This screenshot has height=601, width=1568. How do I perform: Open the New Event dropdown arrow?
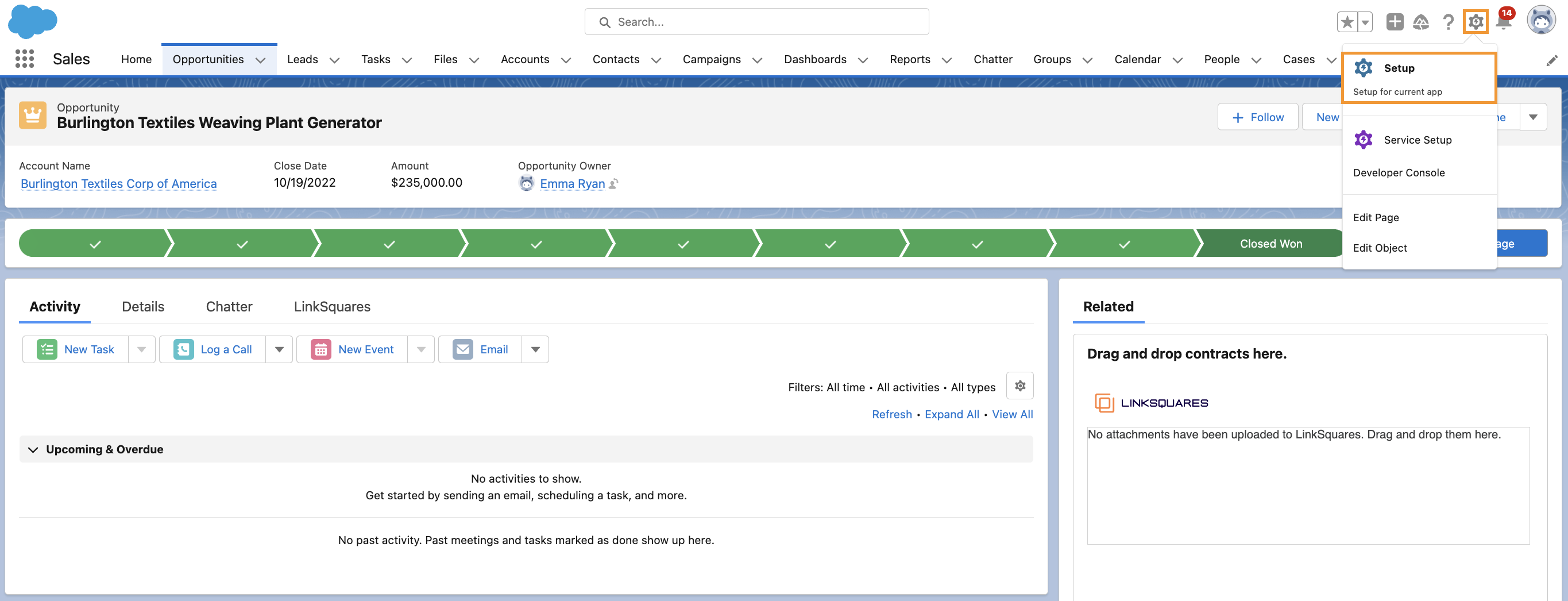tap(420, 349)
